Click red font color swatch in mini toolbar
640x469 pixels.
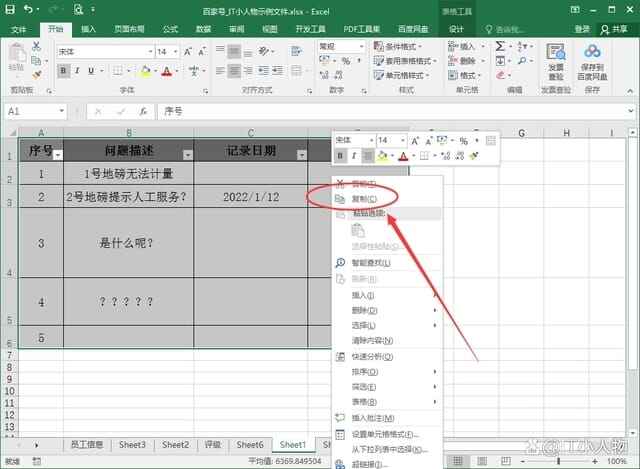pyautogui.click(x=403, y=156)
